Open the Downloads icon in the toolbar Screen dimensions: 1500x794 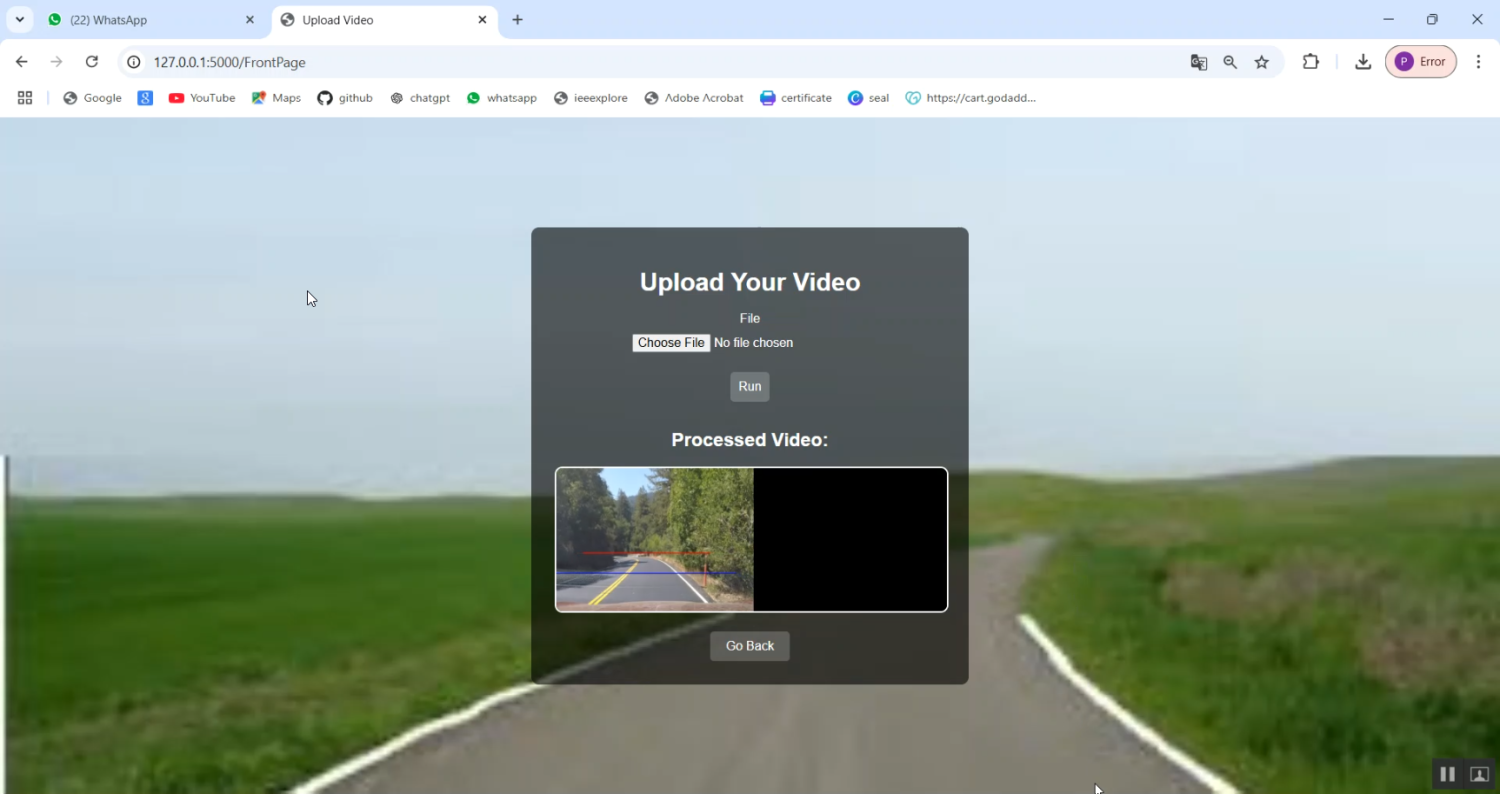[x=1362, y=61]
